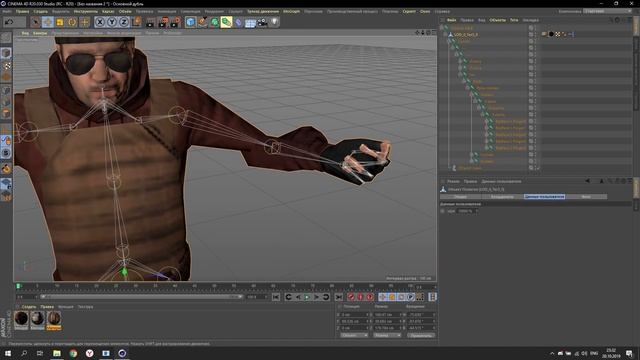Select the first material thumbnail
Image resolution: width=640 pixels, height=360 pixels.
point(21,319)
